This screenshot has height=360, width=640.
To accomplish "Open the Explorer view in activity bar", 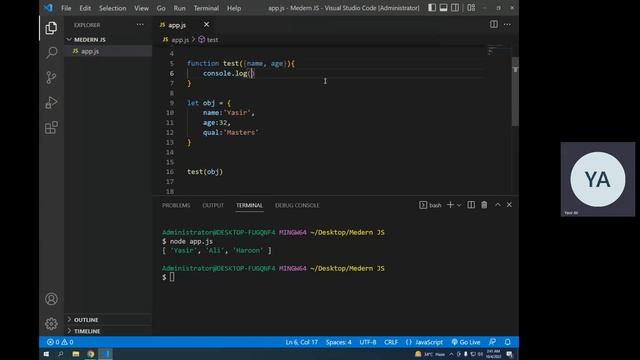I will pos(51,28).
